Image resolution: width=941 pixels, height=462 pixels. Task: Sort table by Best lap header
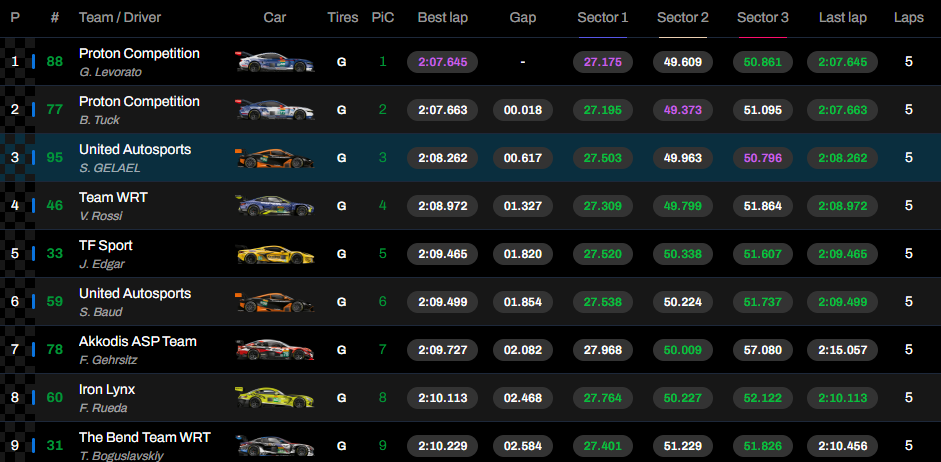click(442, 18)
